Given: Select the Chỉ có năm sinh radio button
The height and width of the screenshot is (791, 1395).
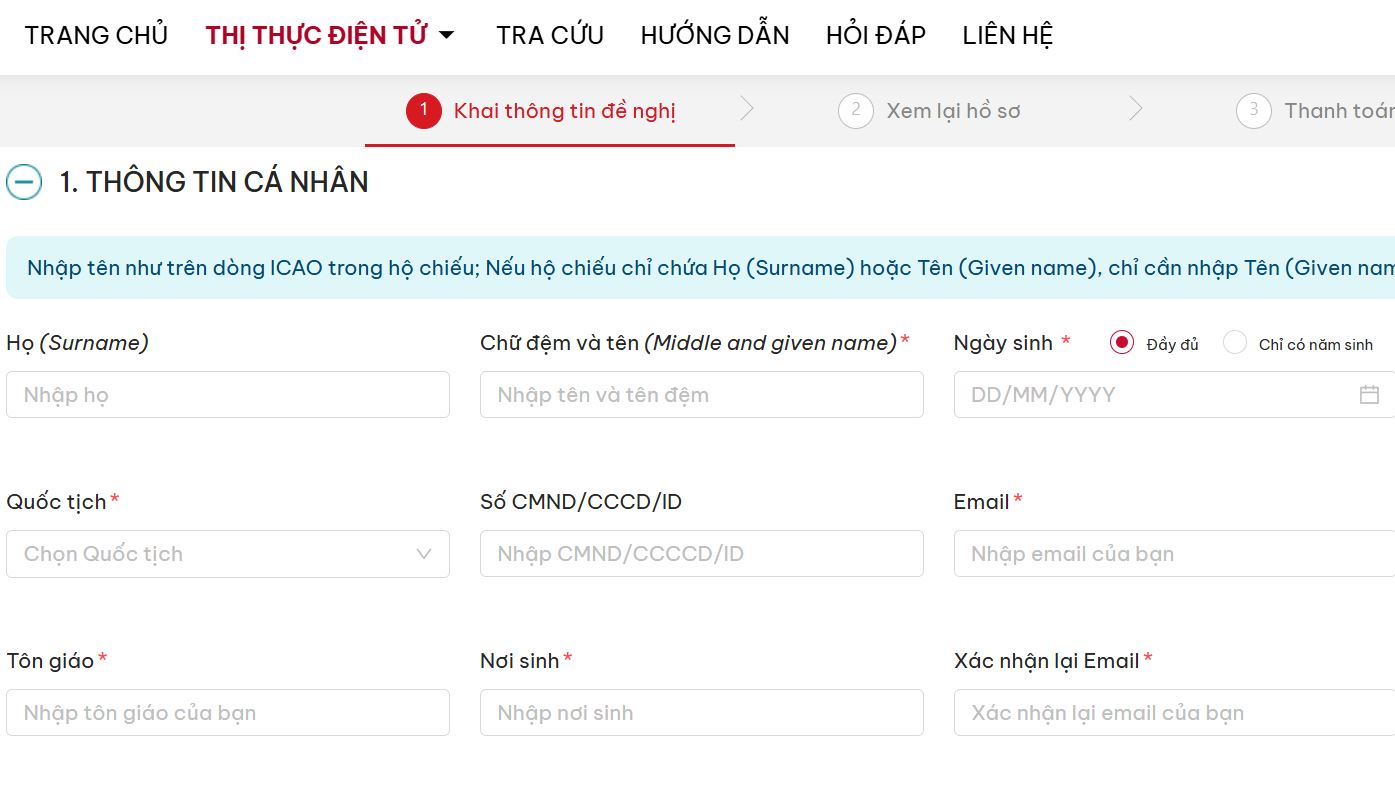Looking at the screenshot, I should coord(1233,342).
